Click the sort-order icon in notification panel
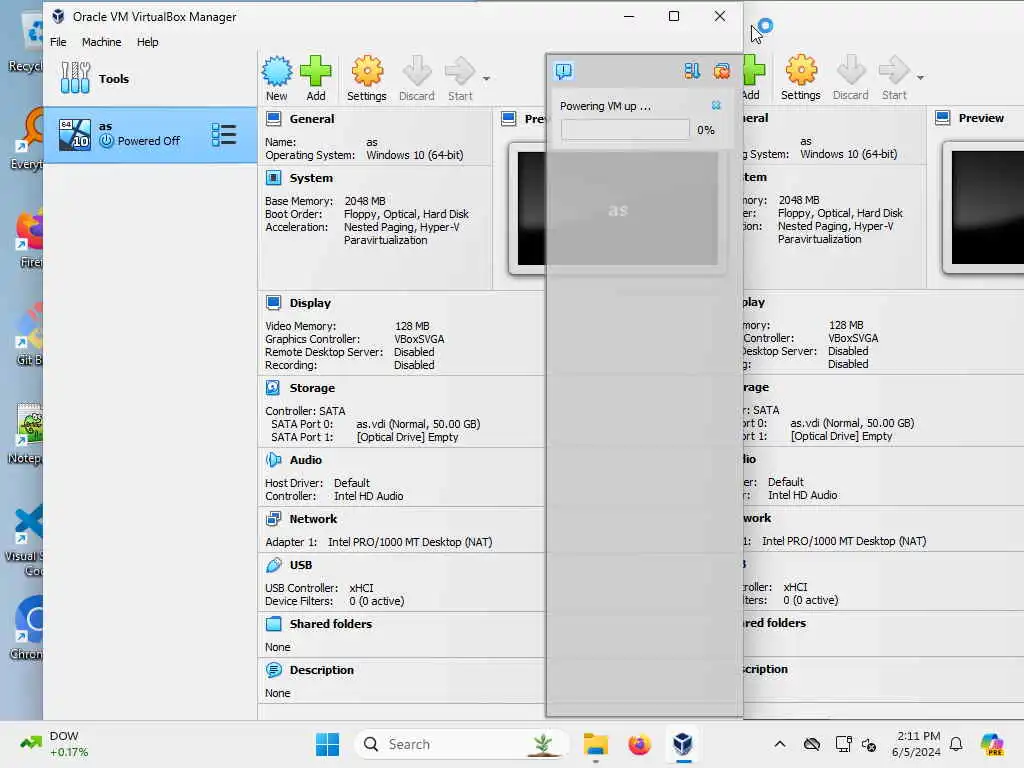 point(692,71)
